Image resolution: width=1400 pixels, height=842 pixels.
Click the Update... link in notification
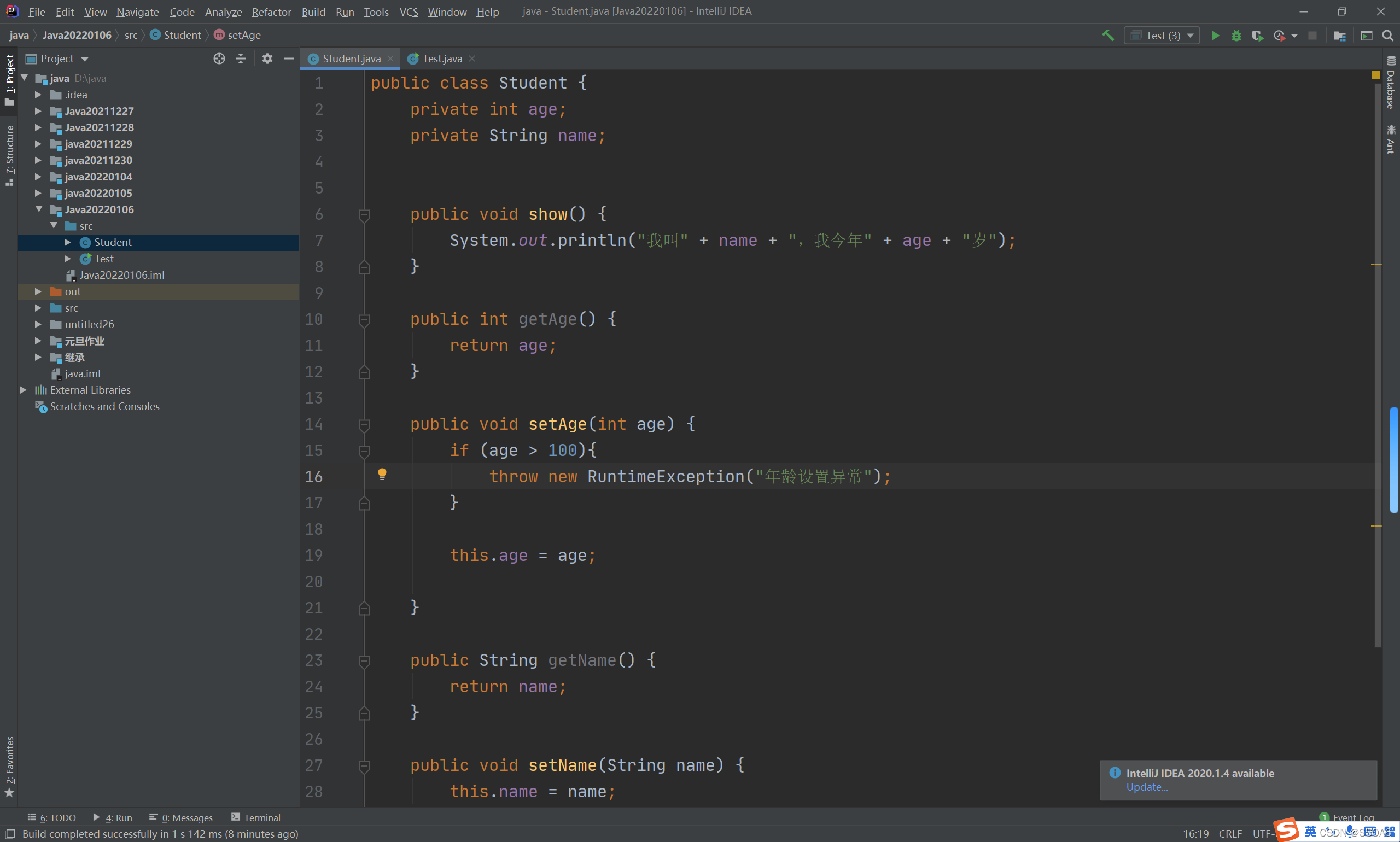point(1147,787)
